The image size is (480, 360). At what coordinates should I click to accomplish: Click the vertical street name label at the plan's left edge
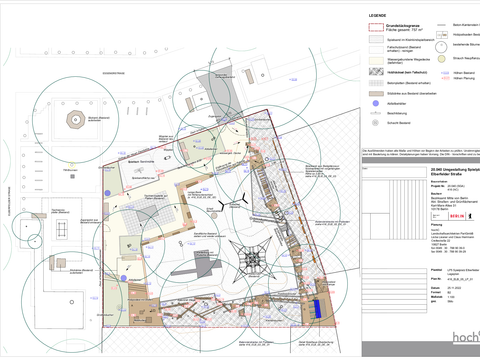(9, 201)
